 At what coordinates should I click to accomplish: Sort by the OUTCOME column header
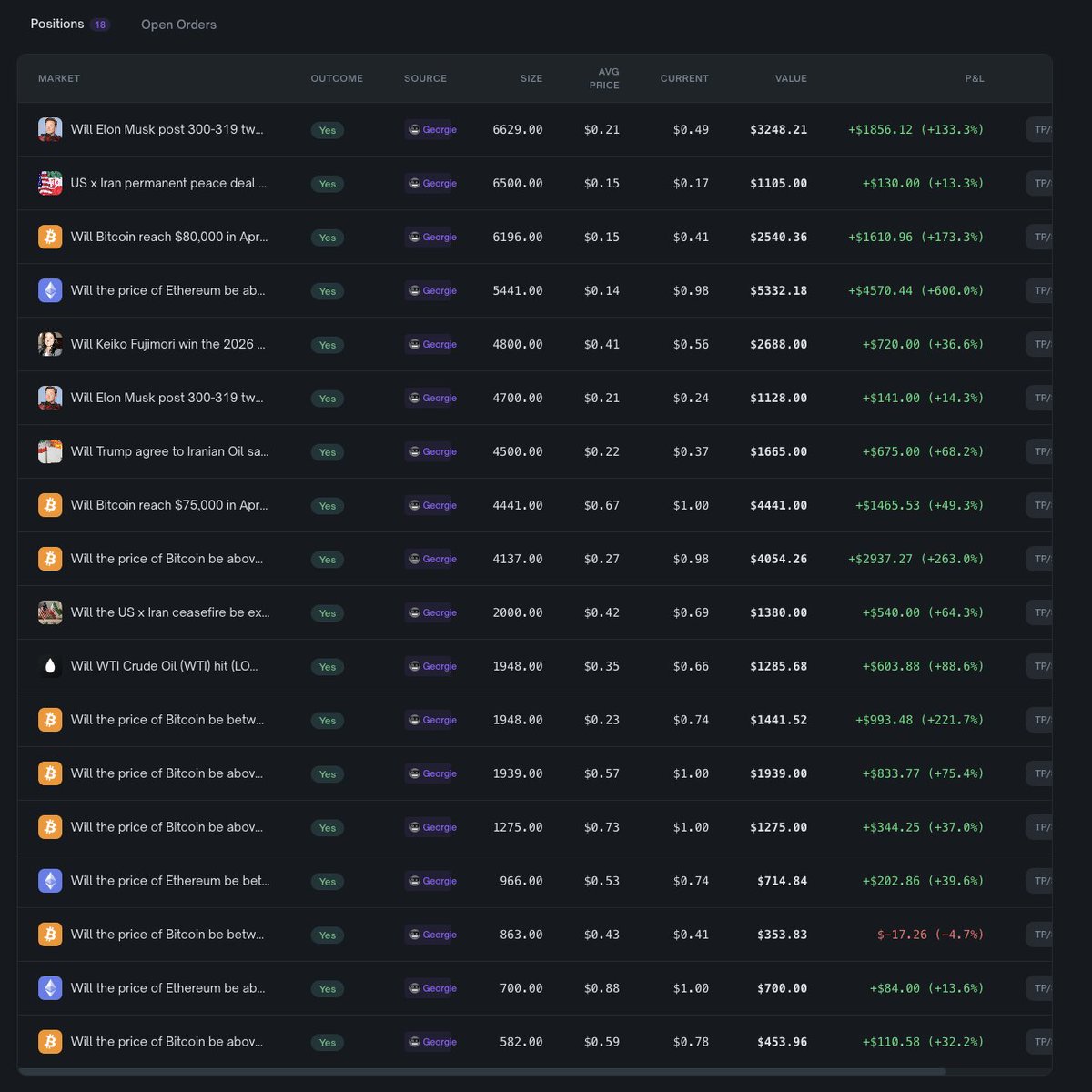point(337,78)
